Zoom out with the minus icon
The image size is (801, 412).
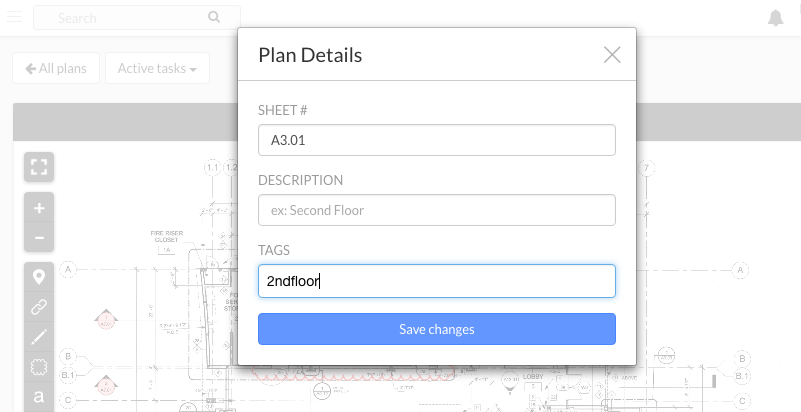[x=39, y=237]
